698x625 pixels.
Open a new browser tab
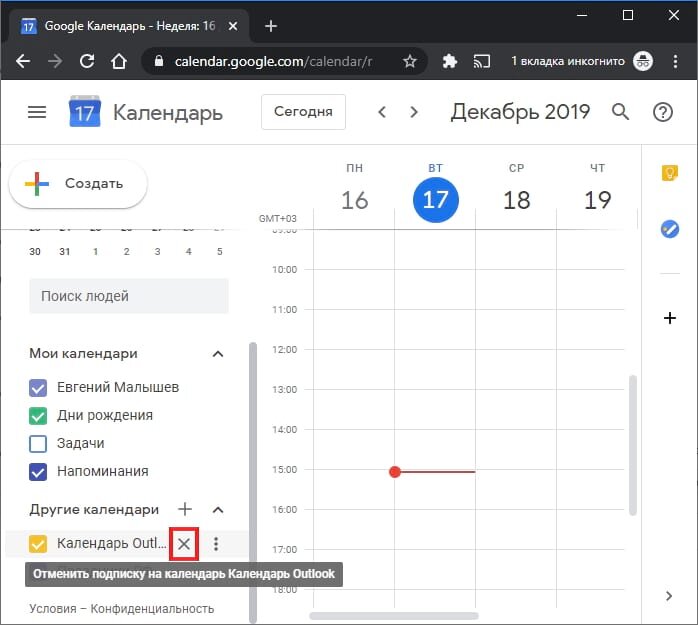tap(271, 26)
